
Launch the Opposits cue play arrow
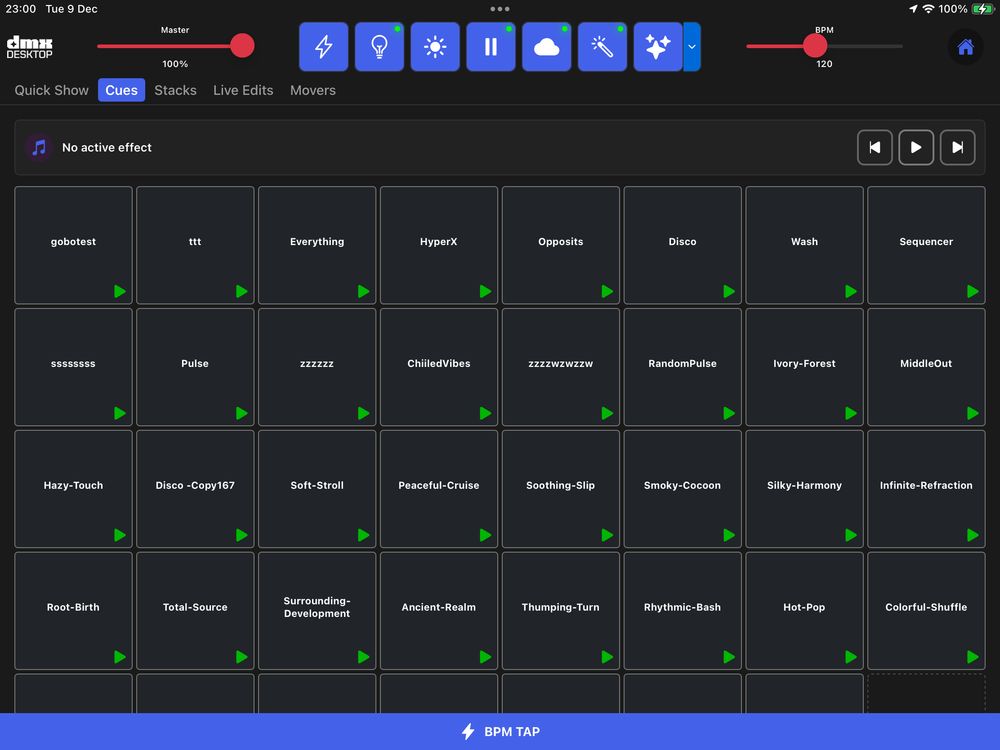[607, 291]
